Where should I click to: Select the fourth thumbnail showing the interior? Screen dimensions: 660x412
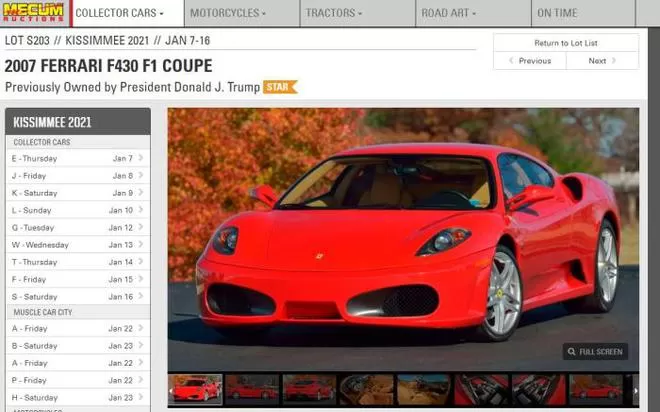367,389
